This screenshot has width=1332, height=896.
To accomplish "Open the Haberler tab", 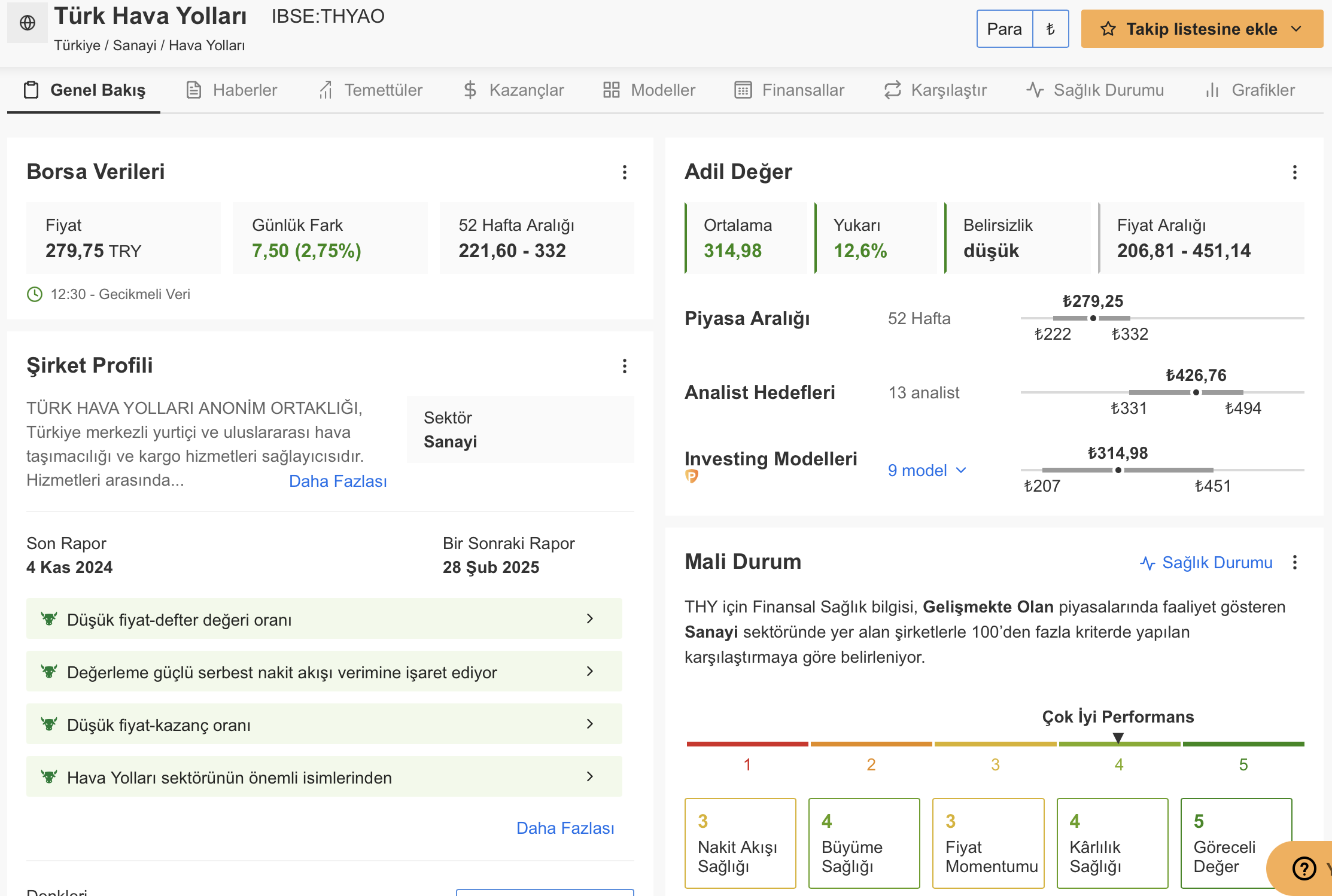I will pyautogui.click(x=232, y=90).
